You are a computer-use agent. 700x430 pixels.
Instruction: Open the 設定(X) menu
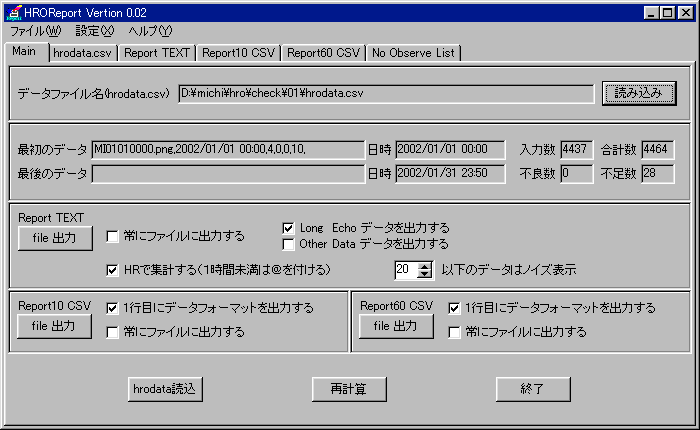[x=95, y=31]
